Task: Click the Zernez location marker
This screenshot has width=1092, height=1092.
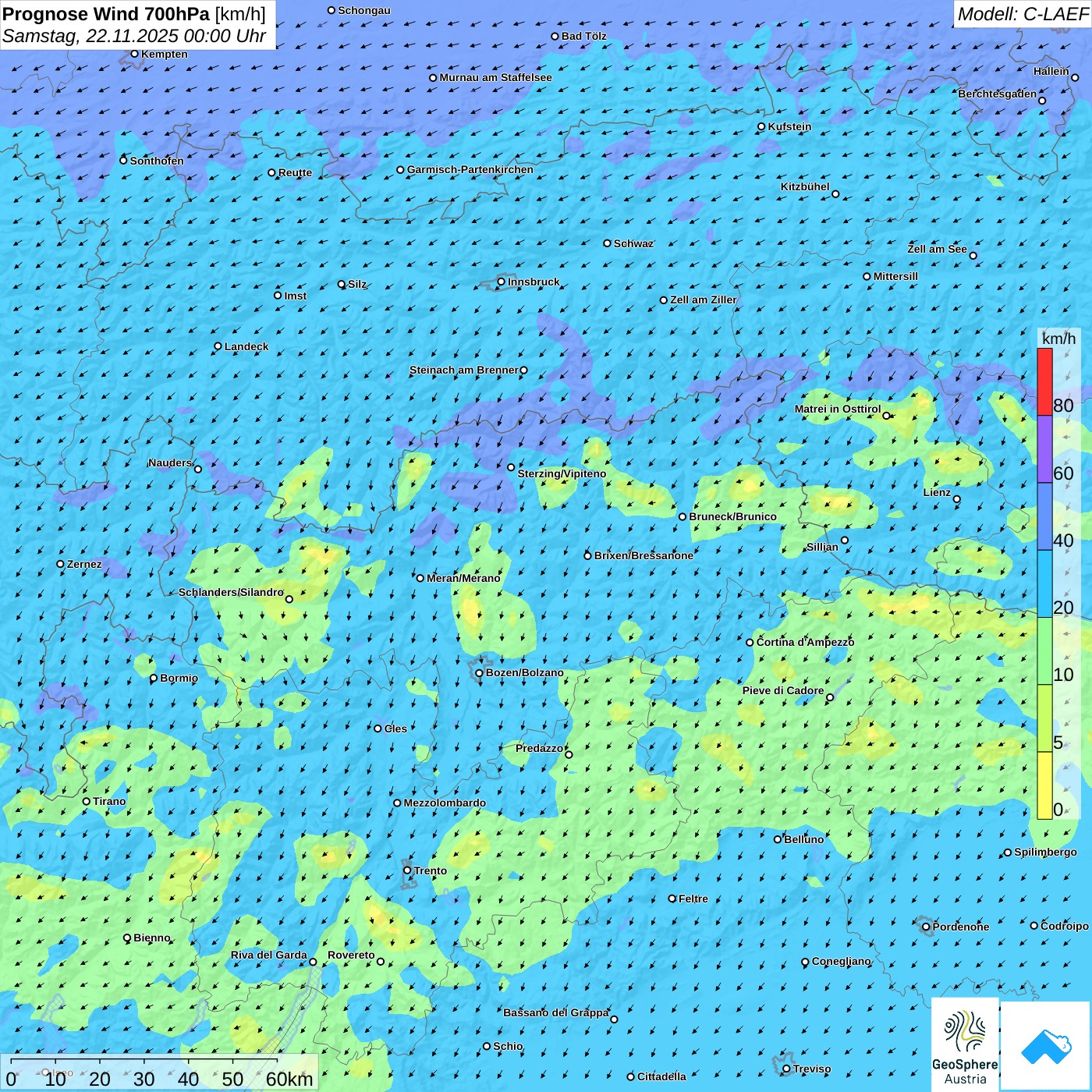Action: [60, 564]
